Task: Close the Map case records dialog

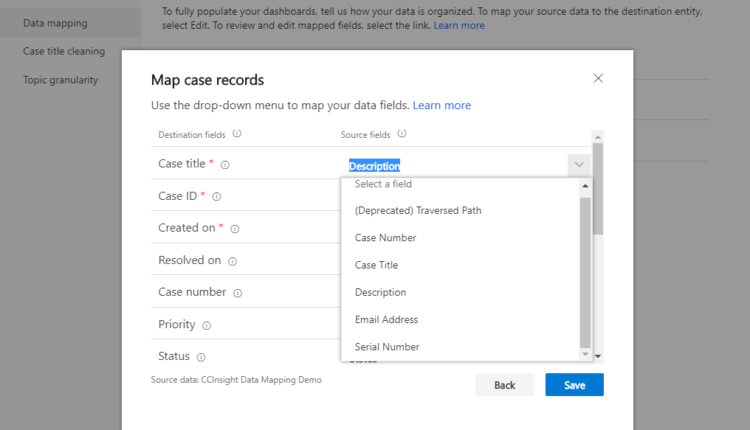Action: [598, 78]
